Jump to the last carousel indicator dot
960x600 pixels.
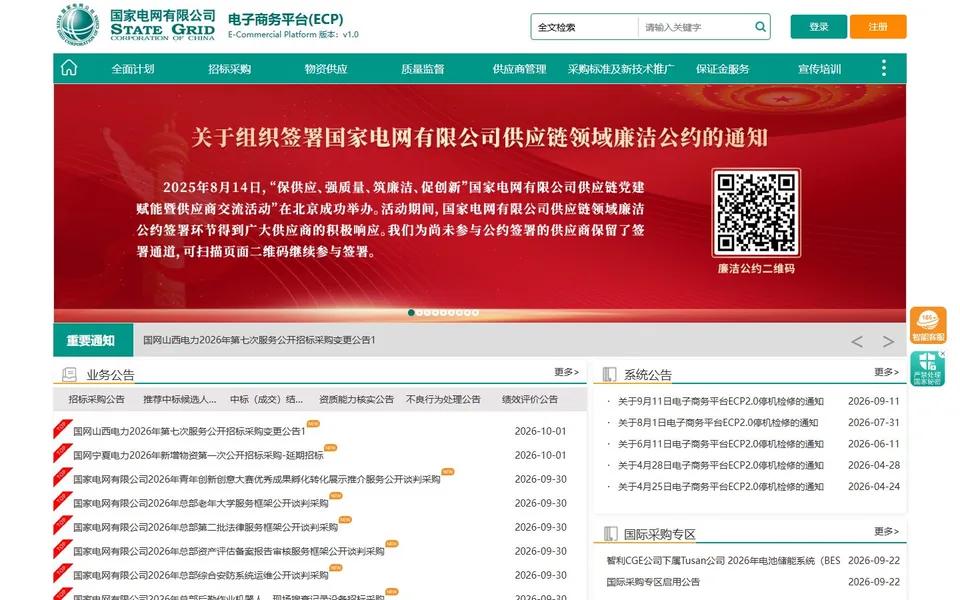tap(475, 312)
